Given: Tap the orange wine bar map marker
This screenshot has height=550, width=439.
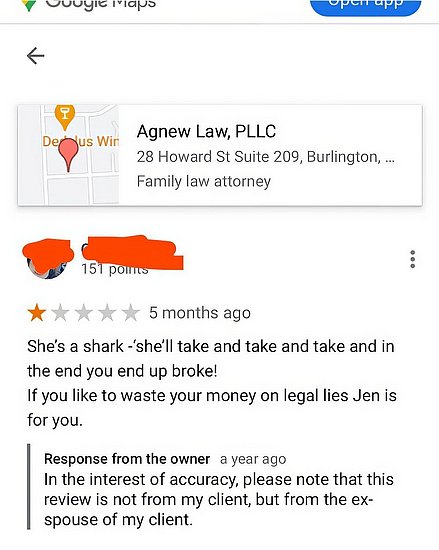Looking at the screenshot, I should click(65, 117).
